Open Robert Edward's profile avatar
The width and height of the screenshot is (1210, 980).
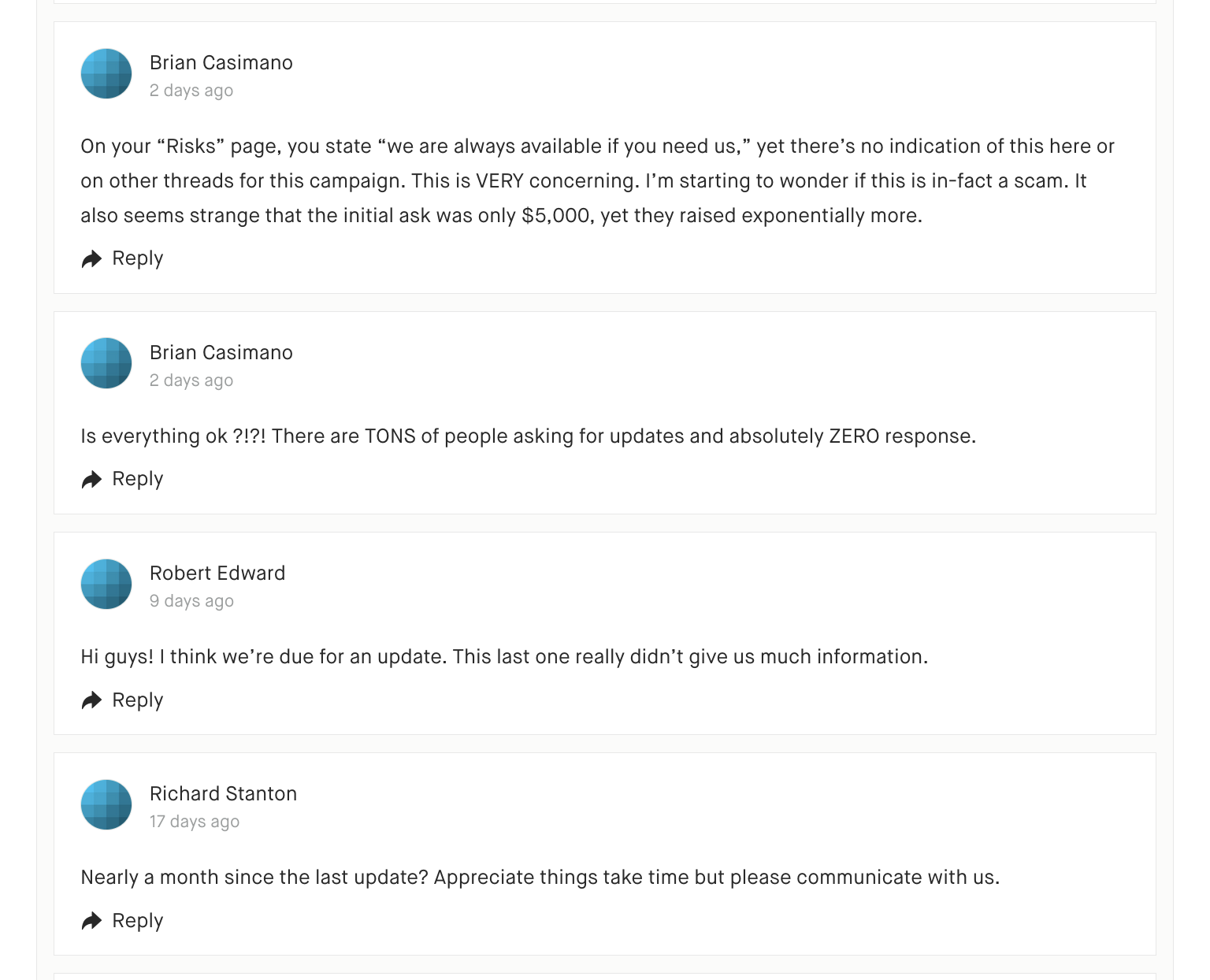tap(106, 584)
